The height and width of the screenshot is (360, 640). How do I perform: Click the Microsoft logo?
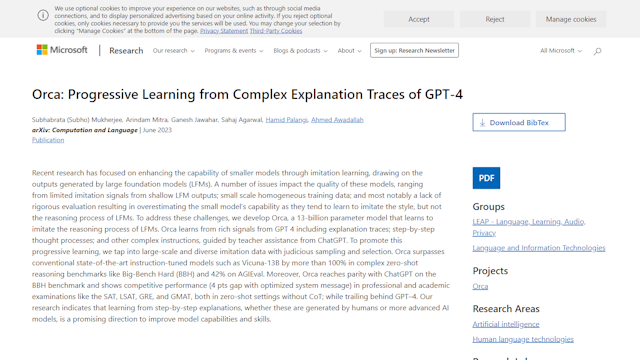pos(62,50)
